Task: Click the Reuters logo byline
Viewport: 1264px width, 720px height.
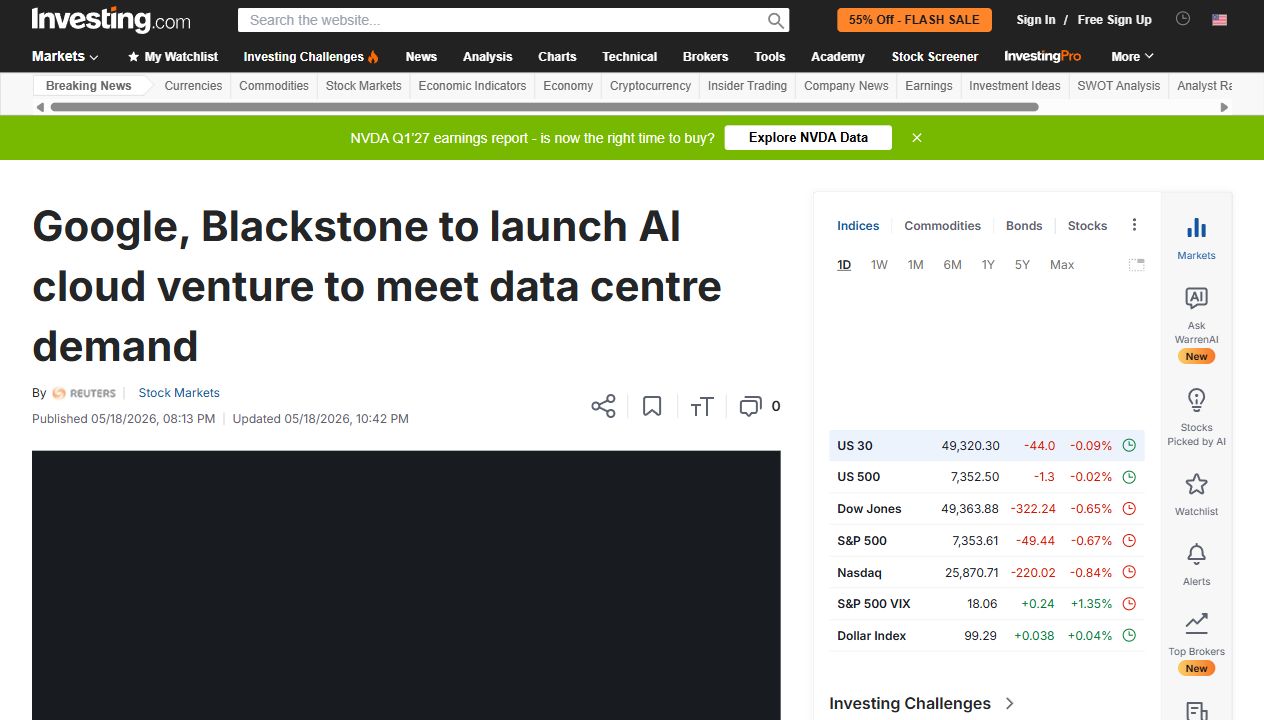Action: [84, 393]
